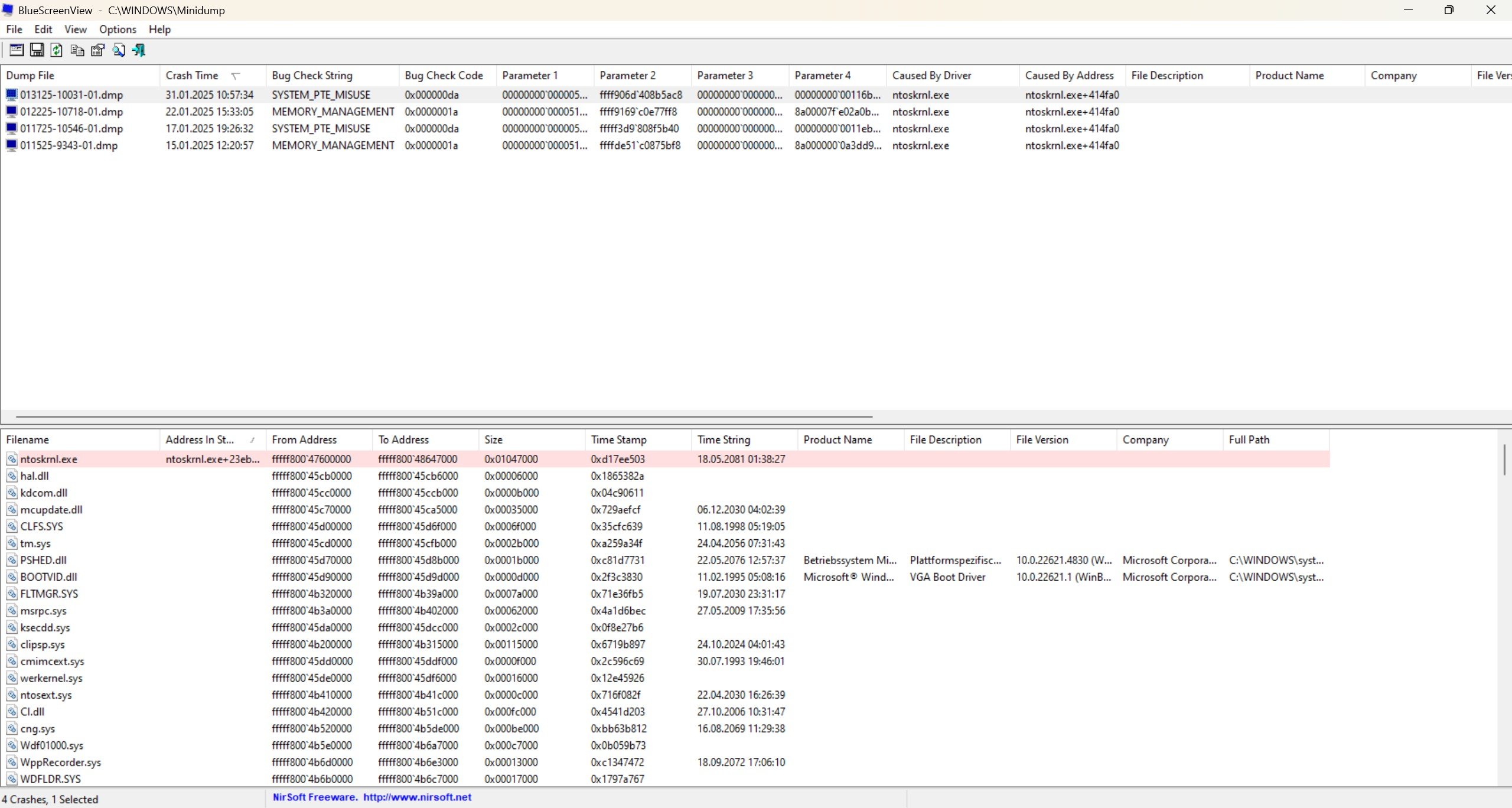Open Advanced Options toolbar icon
The height and width of the screenshot is (808, 1512).
[x=17, y=50]
